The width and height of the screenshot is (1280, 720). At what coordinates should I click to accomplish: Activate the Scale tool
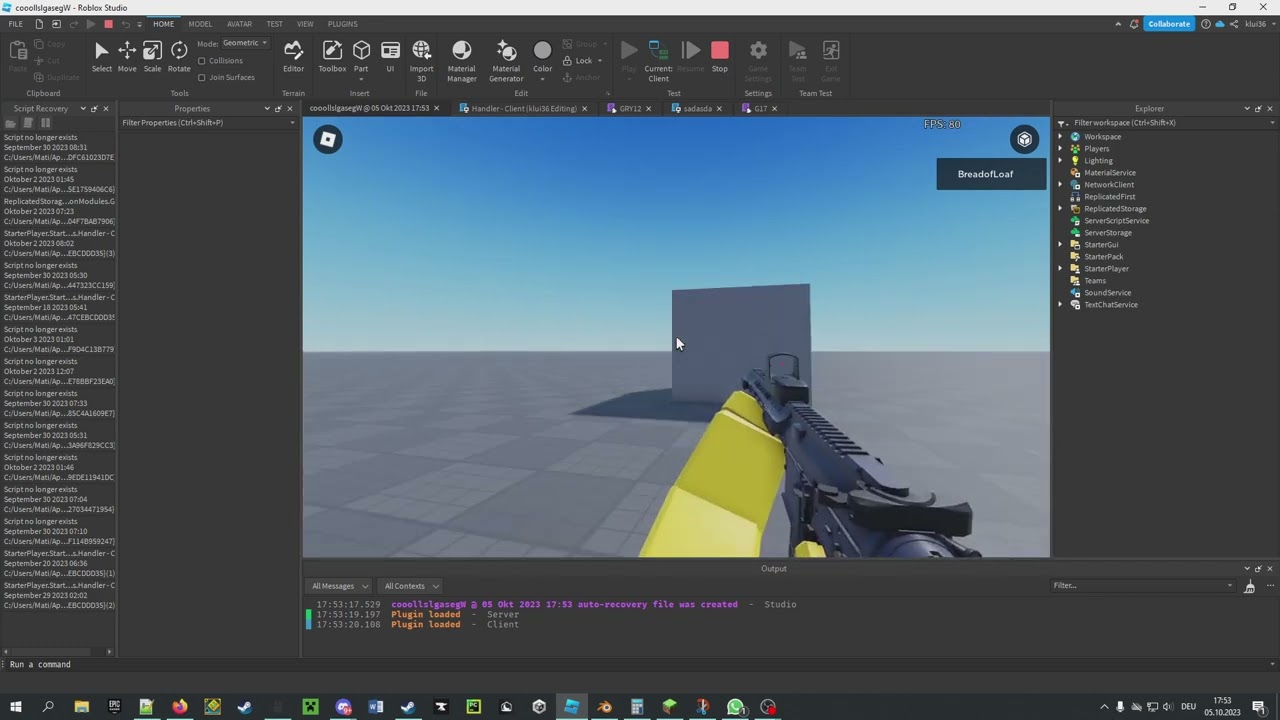click(152, 57)
